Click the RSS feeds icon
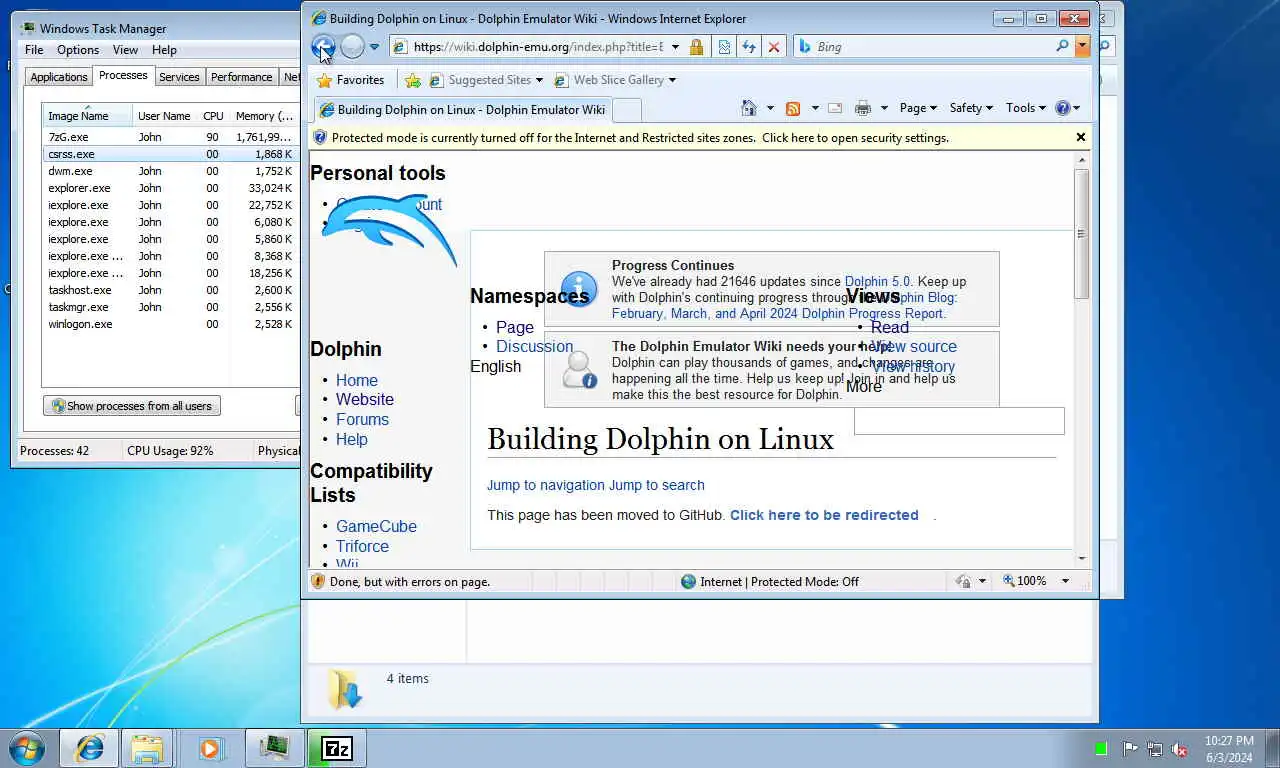The width and height of the screenshot is (1280, 768). coord(793,108)
